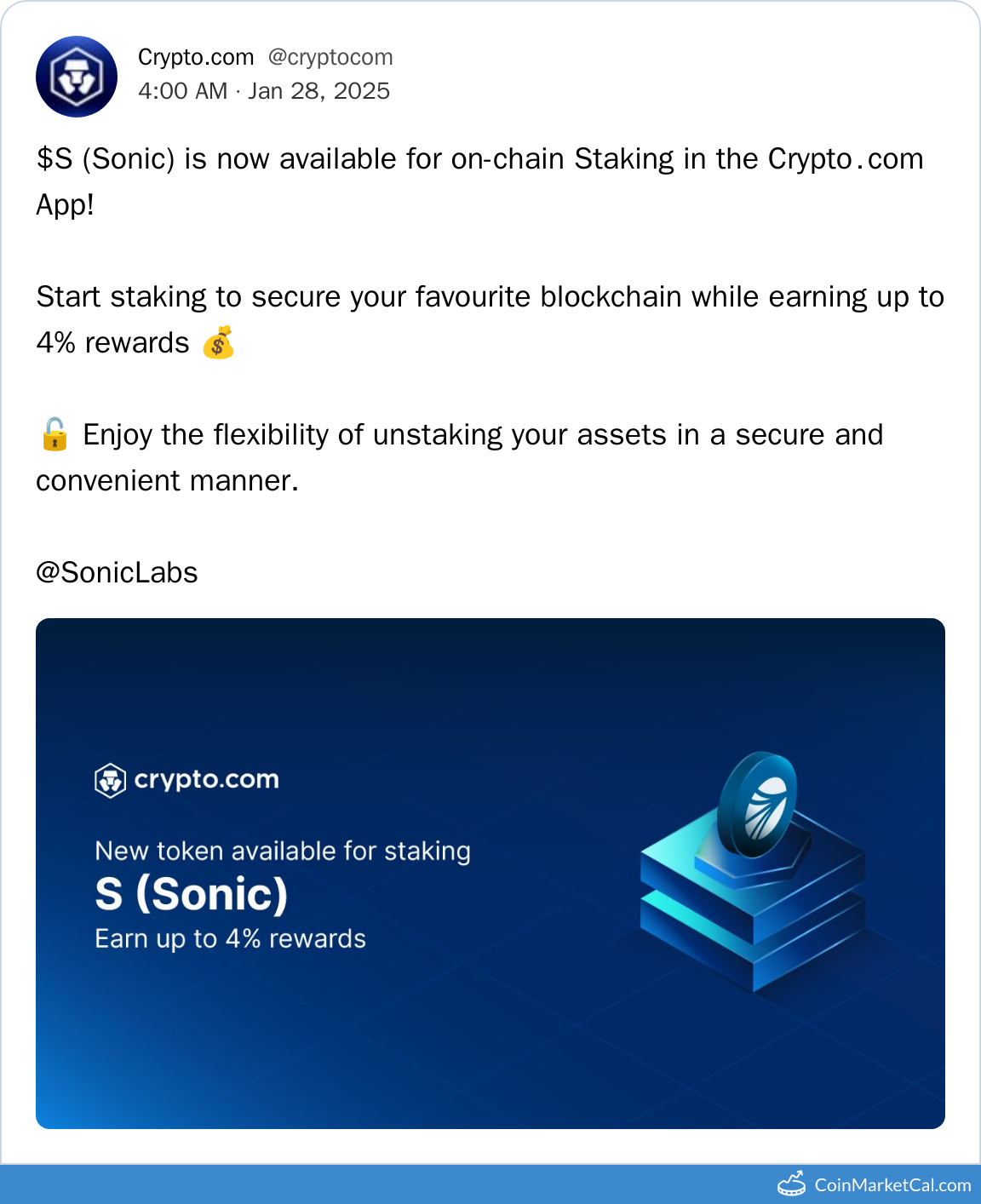Click the unlocked padlock emoji
Screen dimensions: 981x1204
[x=54, y=434]
